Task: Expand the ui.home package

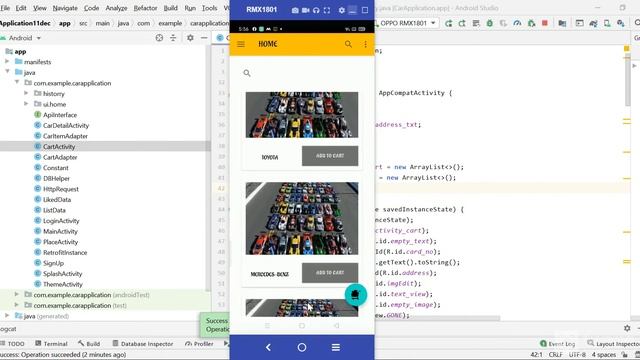Action: tap(26, 104)
